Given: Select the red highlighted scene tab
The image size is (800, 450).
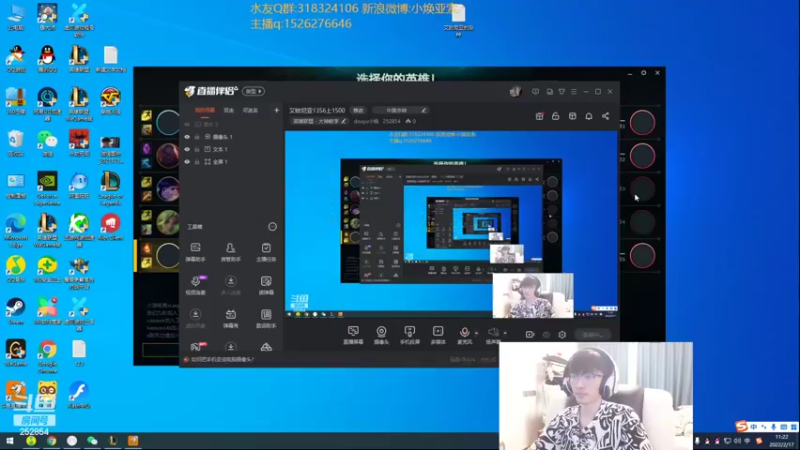Looking at the screenshot, I should pos(205,110).
